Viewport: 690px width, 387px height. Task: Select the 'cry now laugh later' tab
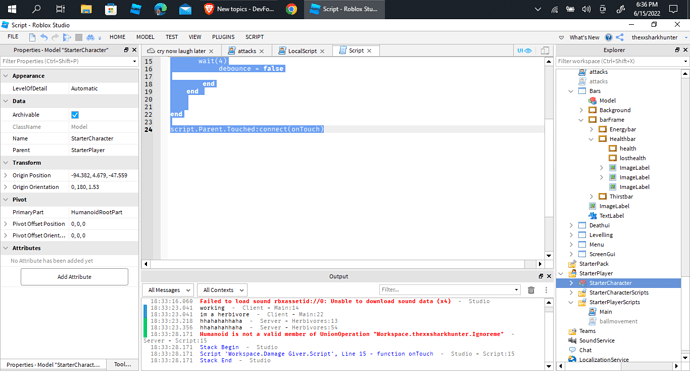pos(181,51)
